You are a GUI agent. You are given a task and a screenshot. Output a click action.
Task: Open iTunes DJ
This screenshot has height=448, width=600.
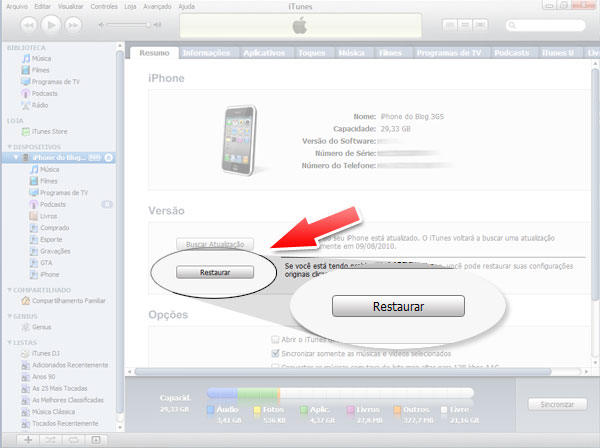click(41, 354)
